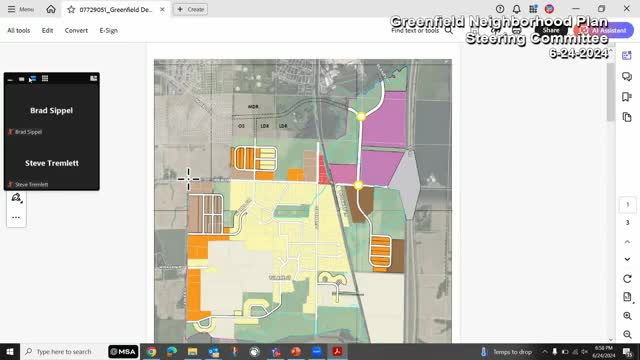Open the notifications bell

coord(516,9)
